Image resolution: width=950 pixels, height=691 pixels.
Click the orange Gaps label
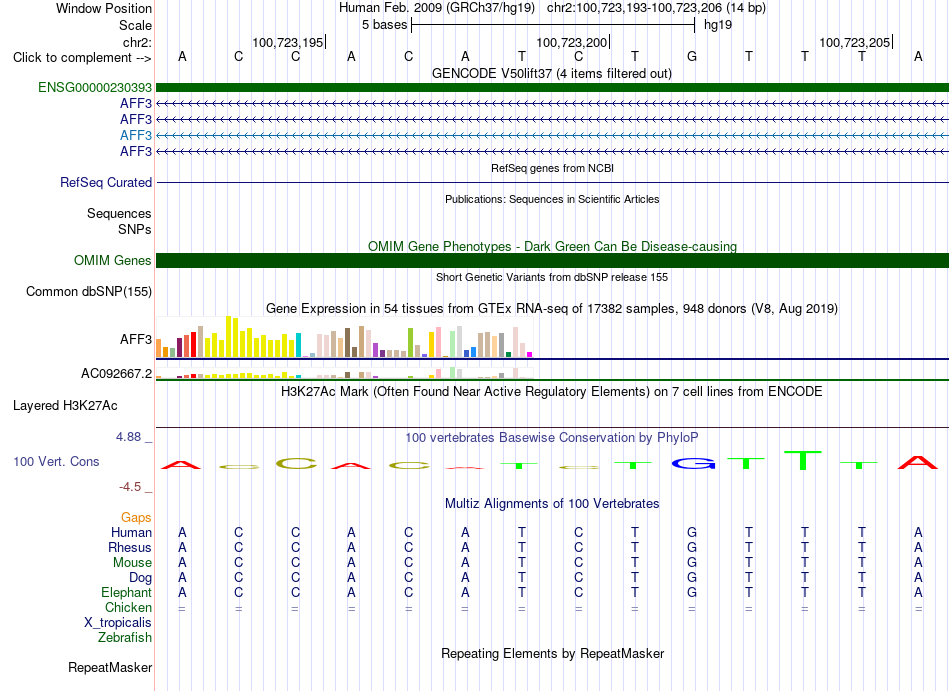(136, 517)
